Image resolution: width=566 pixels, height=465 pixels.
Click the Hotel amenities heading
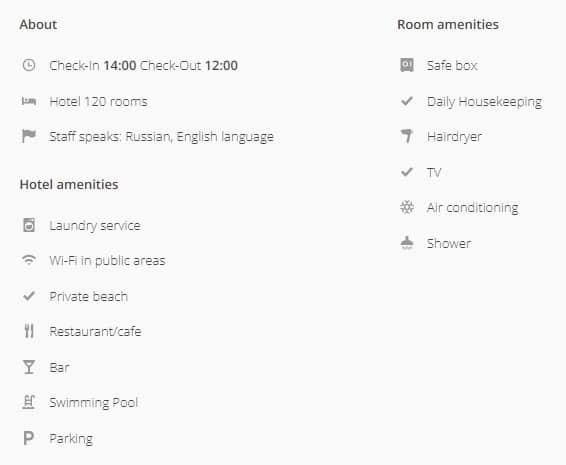tap(69, 184)
